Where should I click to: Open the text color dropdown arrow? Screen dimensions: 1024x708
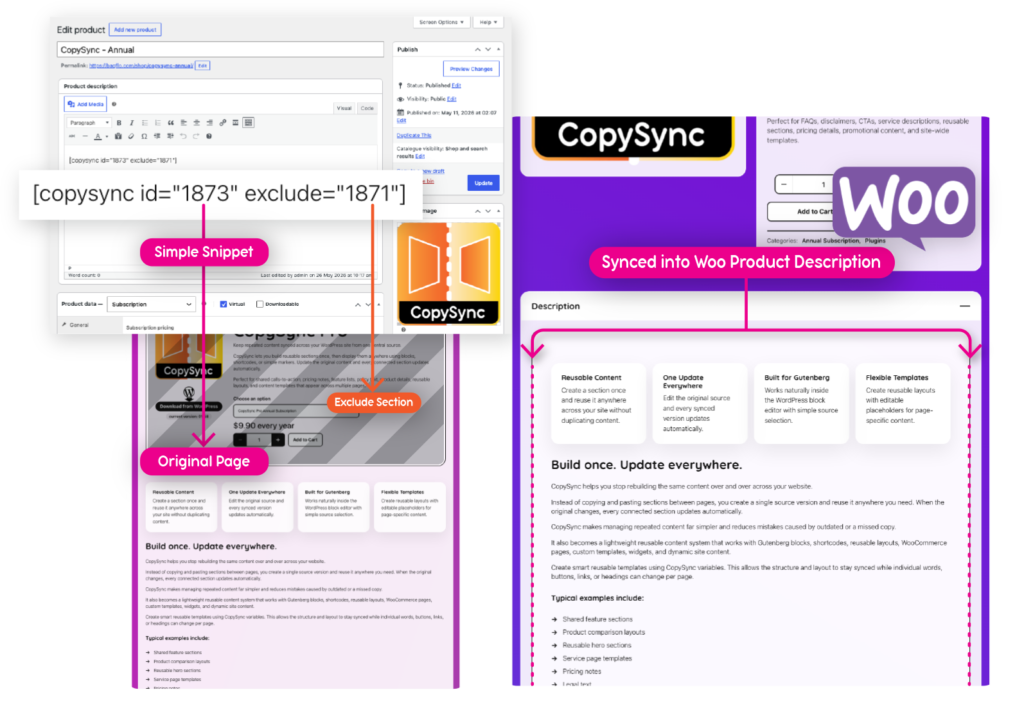pyautogui.click(x=107, y=137)
